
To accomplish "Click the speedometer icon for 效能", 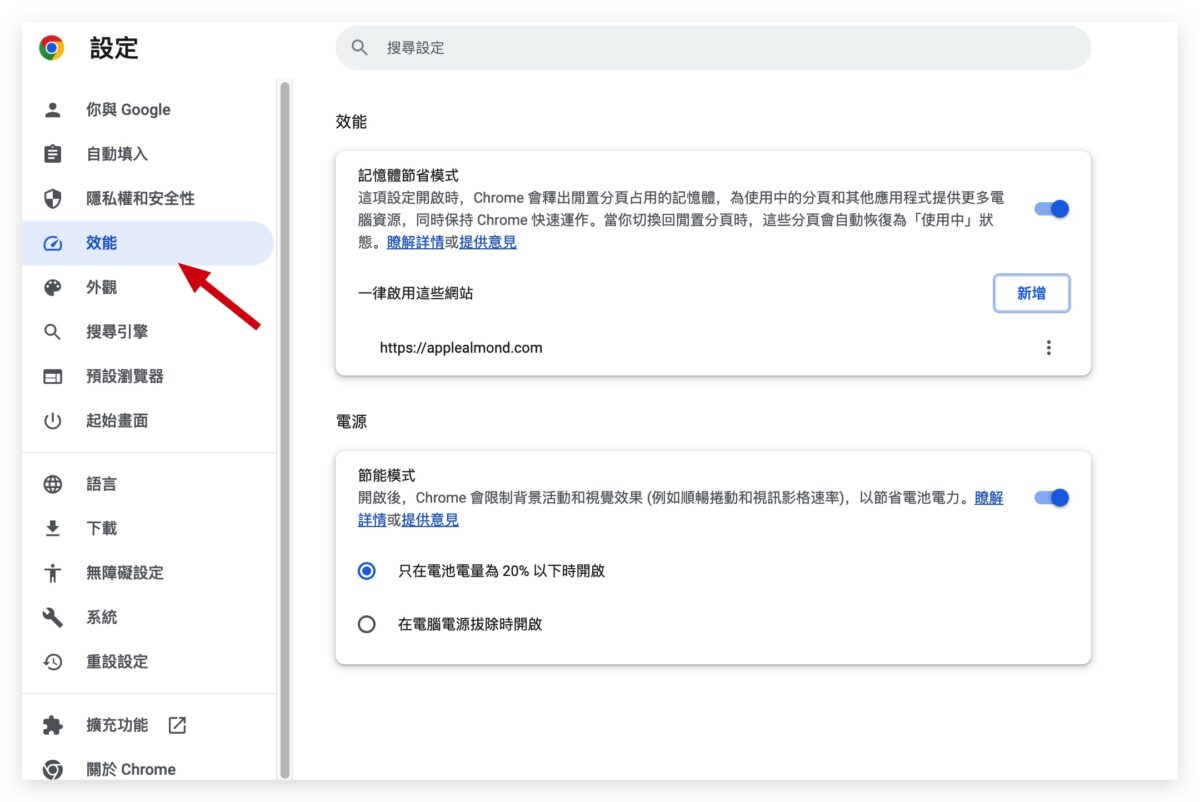I will [x=53, y=243].
